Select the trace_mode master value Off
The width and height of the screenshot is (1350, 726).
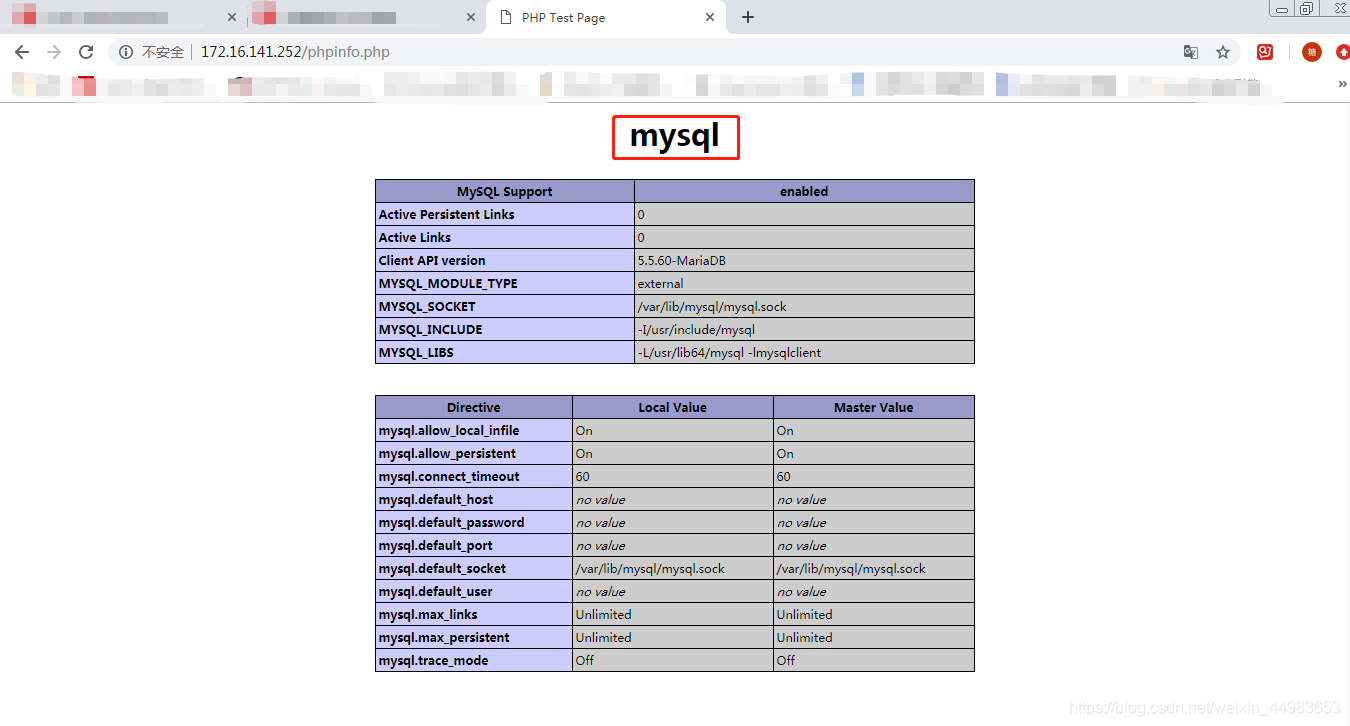click(786, 660)
